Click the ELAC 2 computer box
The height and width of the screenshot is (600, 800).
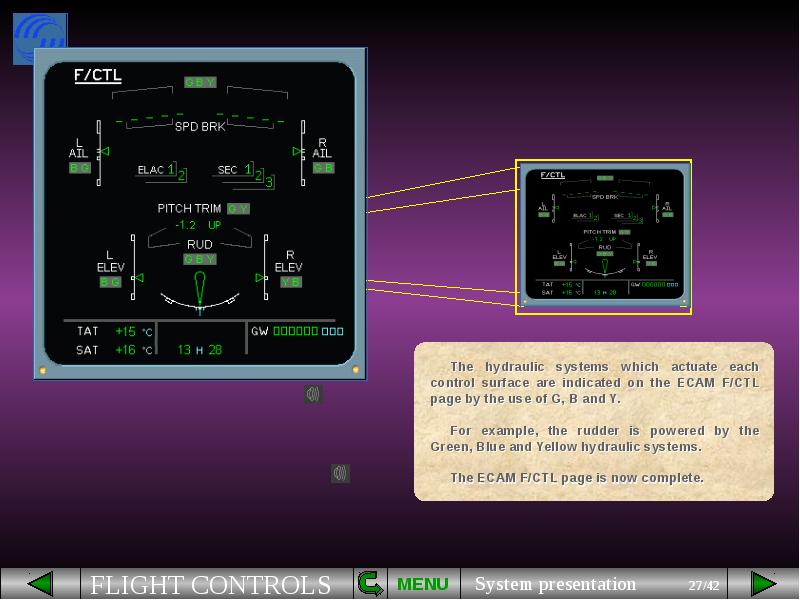pyautogui.click(x=182, y=176)
